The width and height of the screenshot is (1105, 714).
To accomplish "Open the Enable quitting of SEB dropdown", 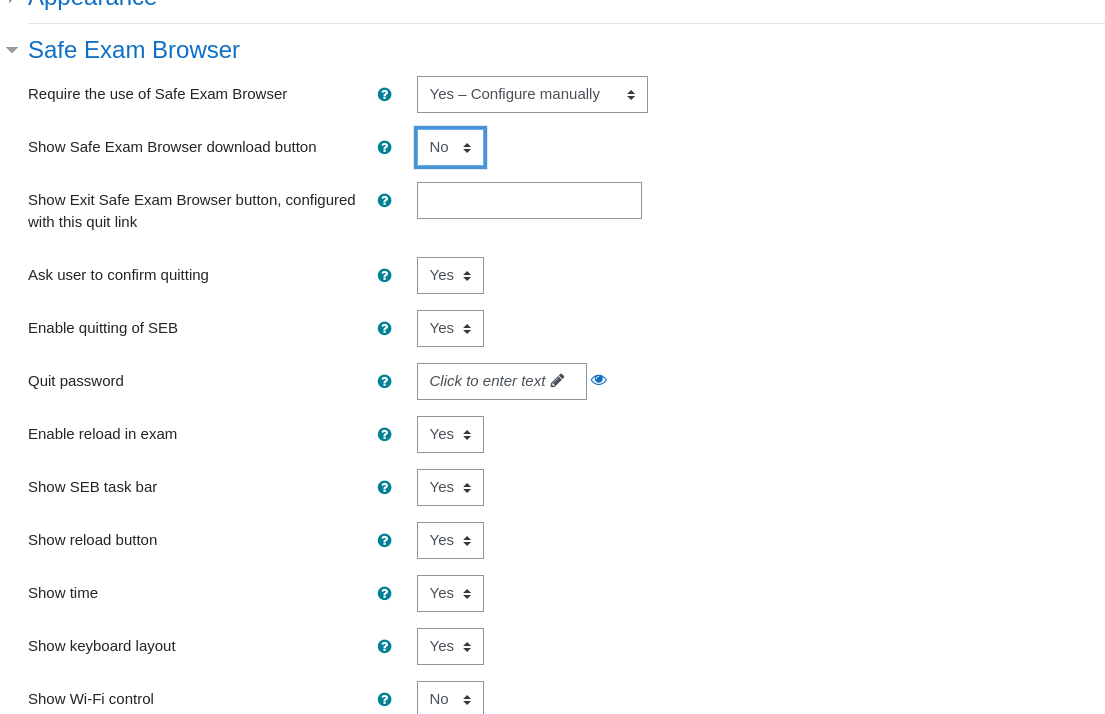I will tap(450, 328).
